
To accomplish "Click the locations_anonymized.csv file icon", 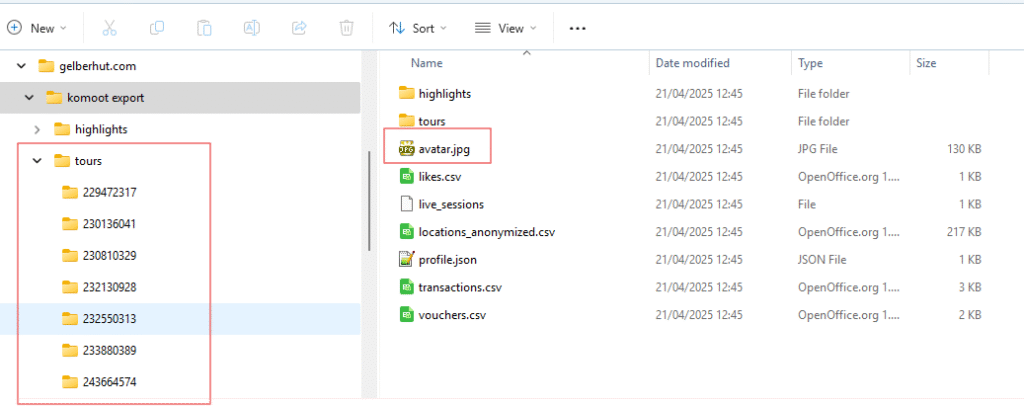I will tap(407, 232).
